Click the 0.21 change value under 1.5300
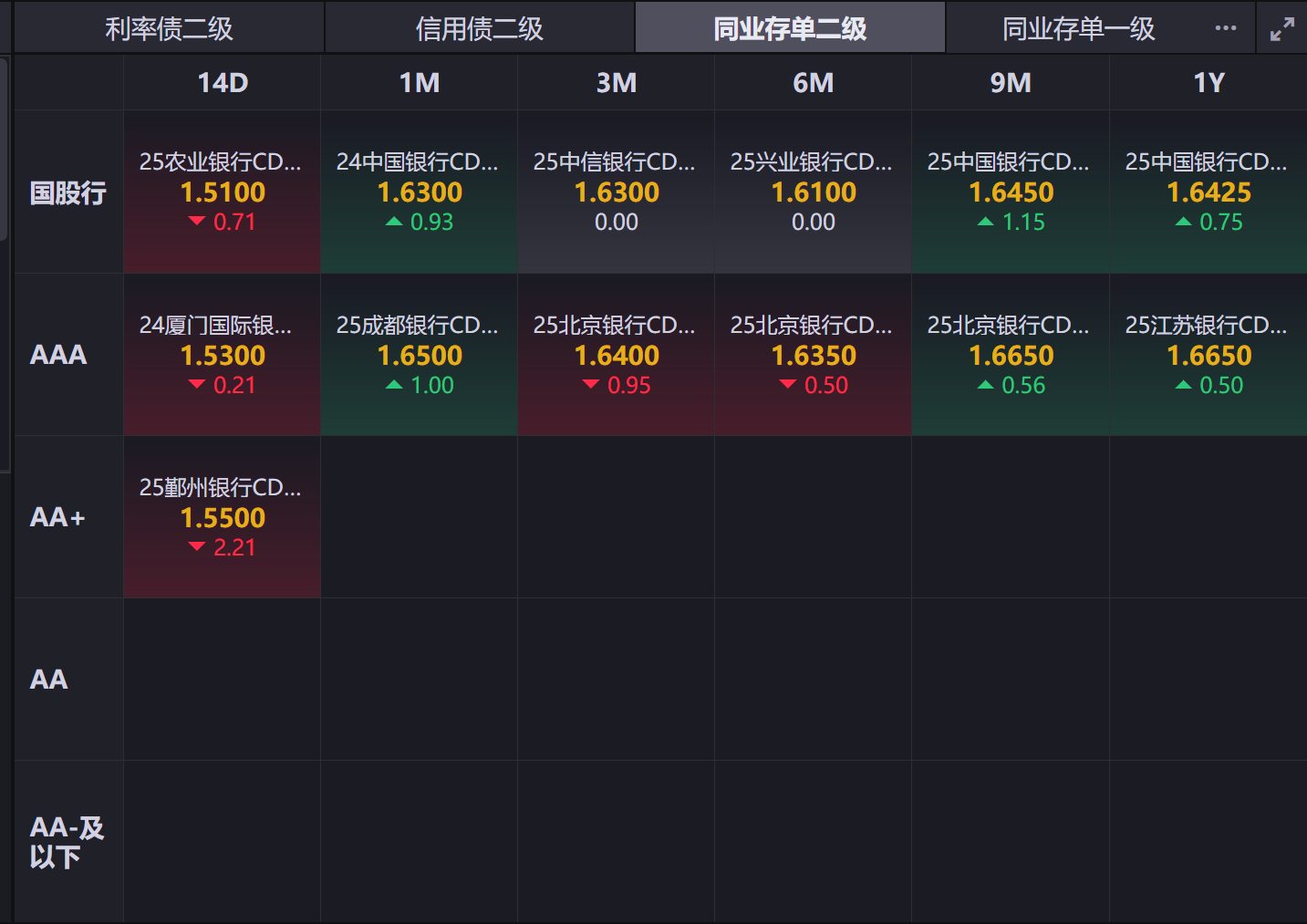Screen dimensions: 1307x924 (x=234, y=385)
